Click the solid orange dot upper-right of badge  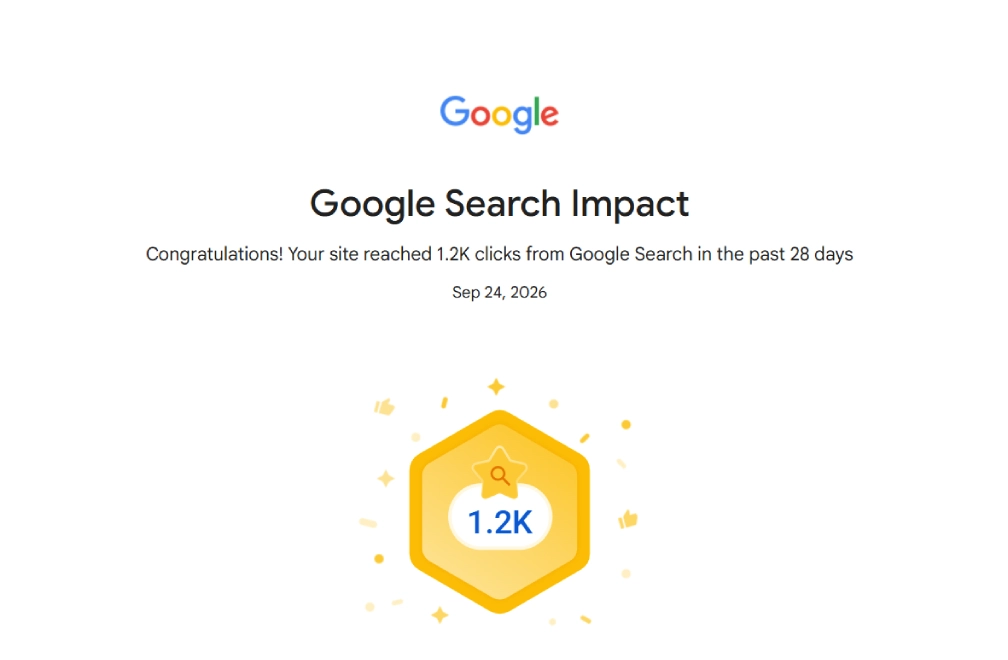click(x=626, y=425)
